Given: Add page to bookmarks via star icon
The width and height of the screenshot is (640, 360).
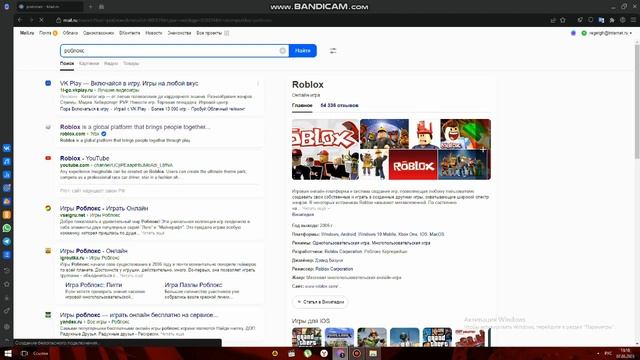Looking at the screenshot, I should coord(563,20).
